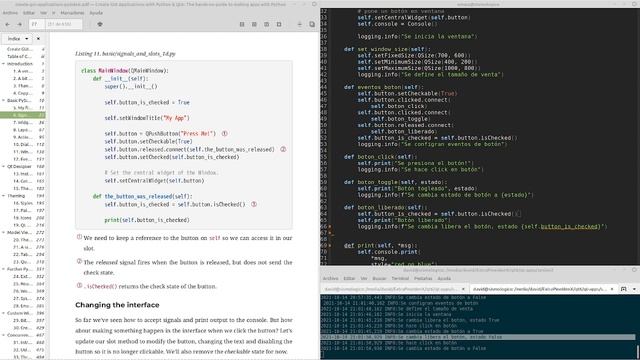The image size is (640, 360).
Task: Open the Ver menu in the terminal window
Action: (x=364, y=278)
